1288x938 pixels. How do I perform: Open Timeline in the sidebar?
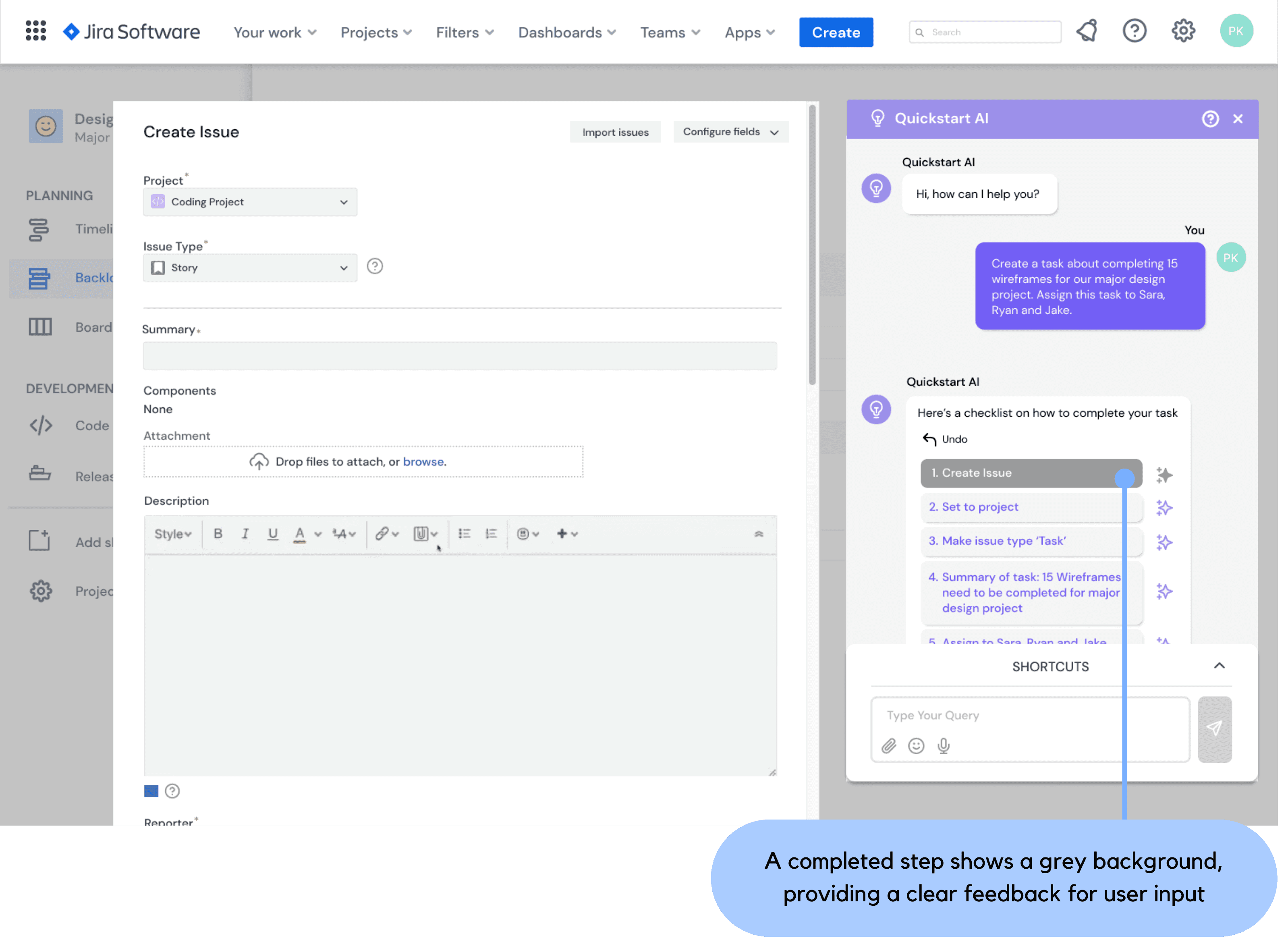pos(71,229)
